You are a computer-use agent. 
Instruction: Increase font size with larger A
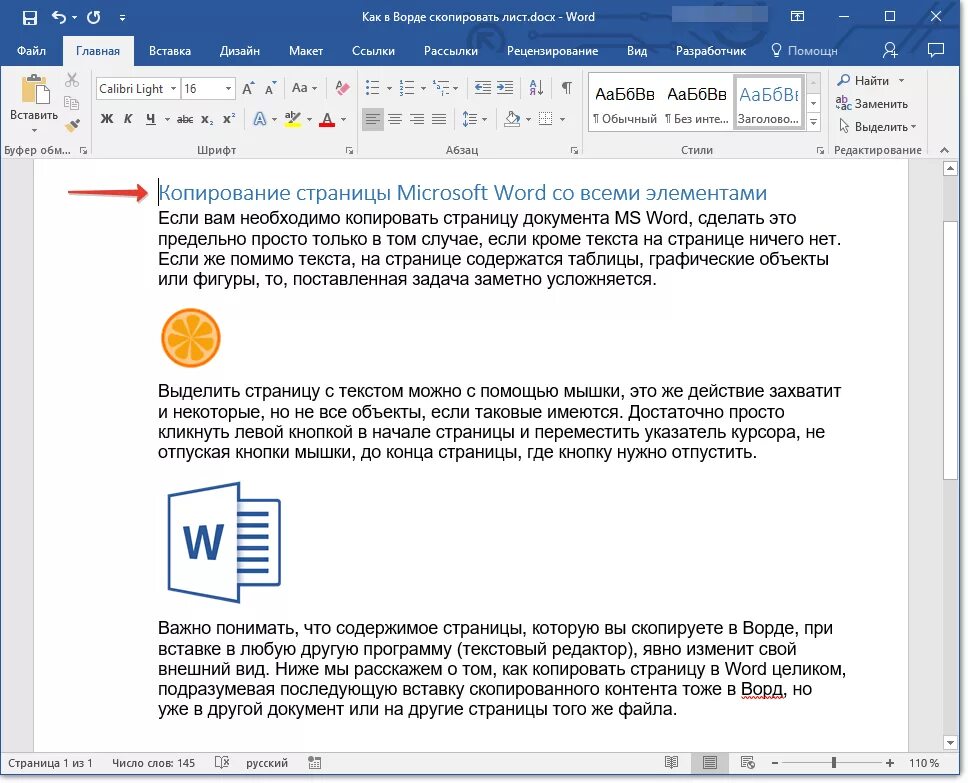(x=248, y=88)
